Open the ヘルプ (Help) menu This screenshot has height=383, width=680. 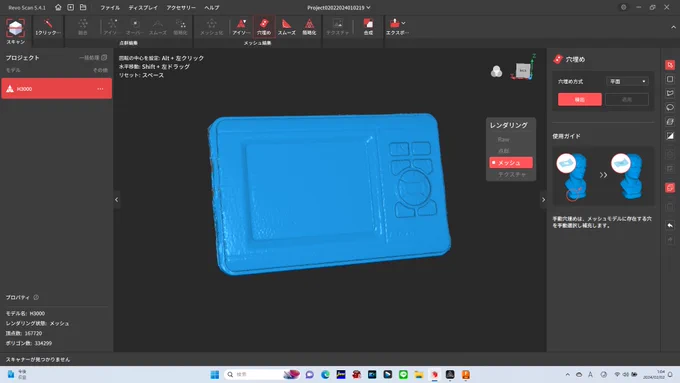coord(212,8)
